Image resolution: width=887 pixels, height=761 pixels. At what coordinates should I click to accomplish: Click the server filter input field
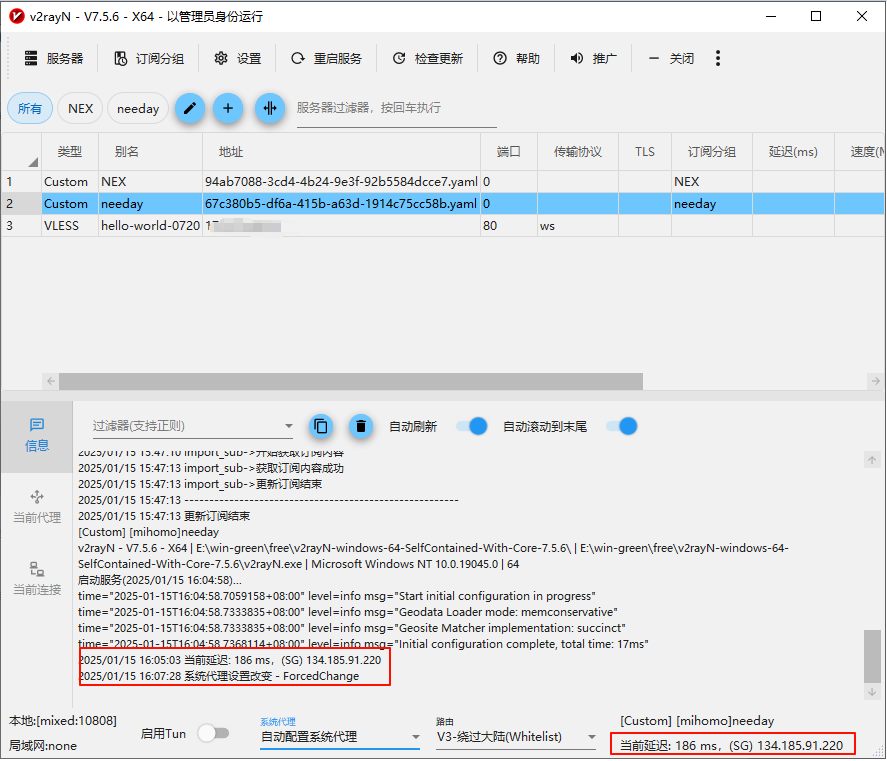pos(396,108)
